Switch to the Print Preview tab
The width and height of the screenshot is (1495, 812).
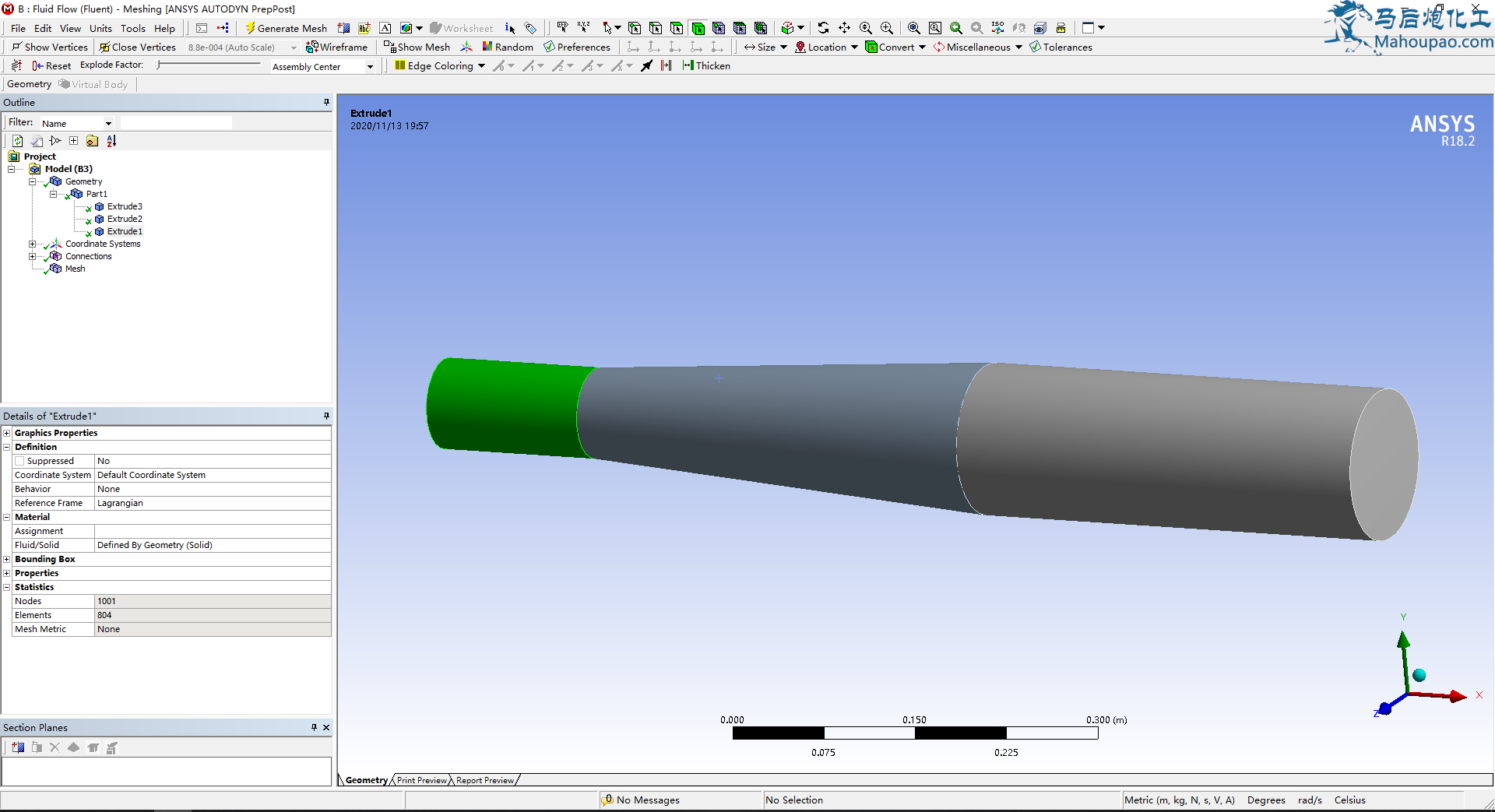pyautogui.click(x=422, y=780)
